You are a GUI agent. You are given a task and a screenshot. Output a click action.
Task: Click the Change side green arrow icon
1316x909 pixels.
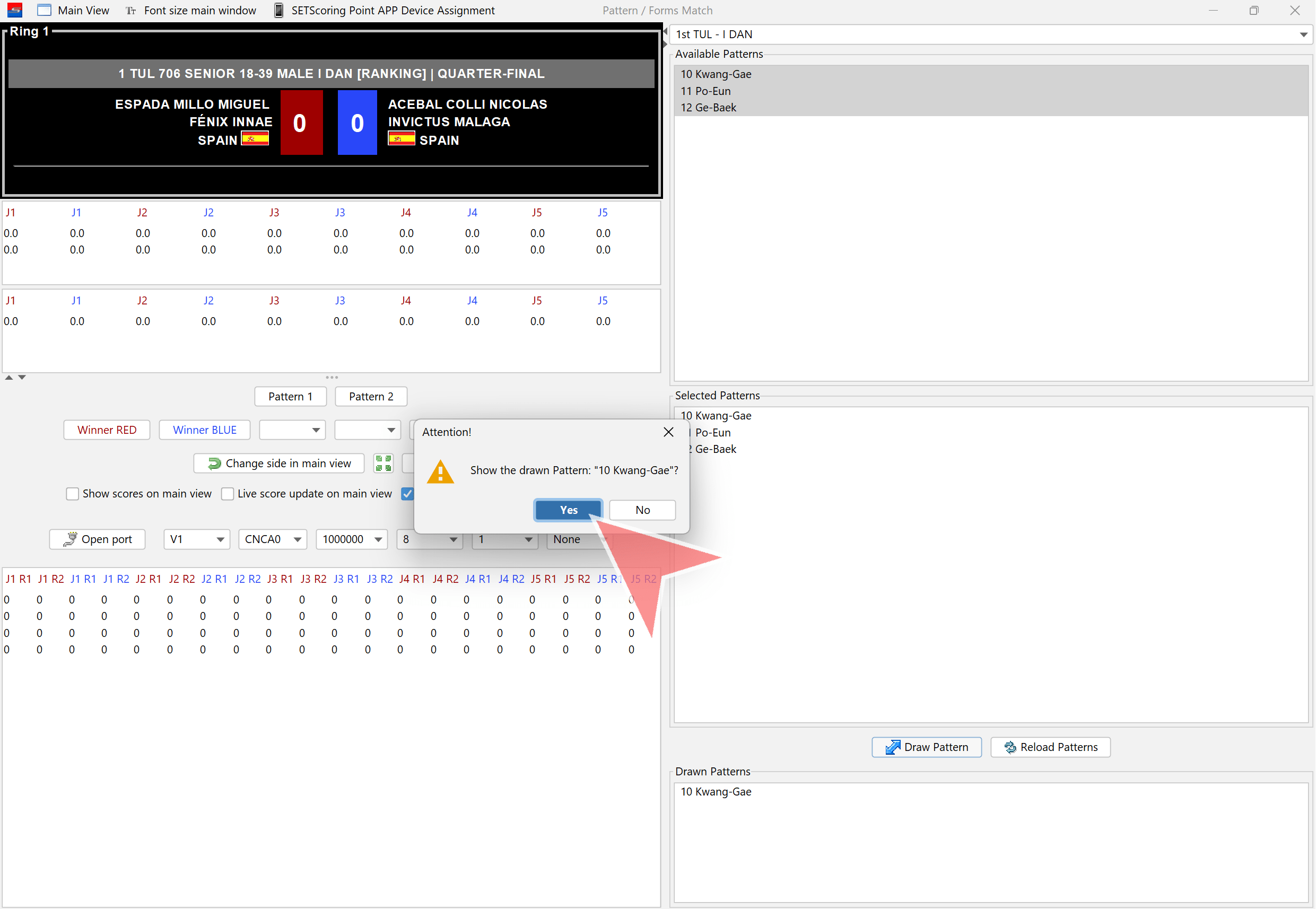214,464
